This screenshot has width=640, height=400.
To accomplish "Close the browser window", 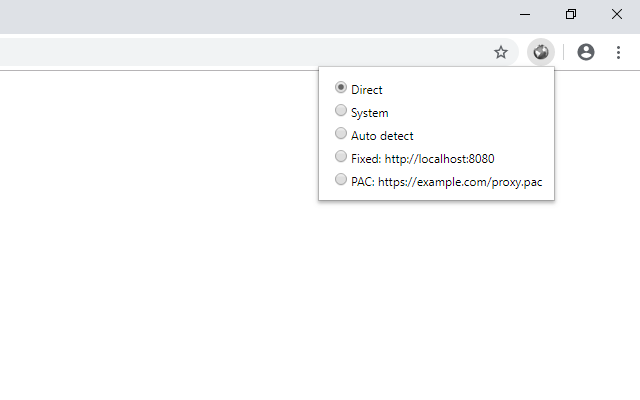I will click(x=617, y=14).
